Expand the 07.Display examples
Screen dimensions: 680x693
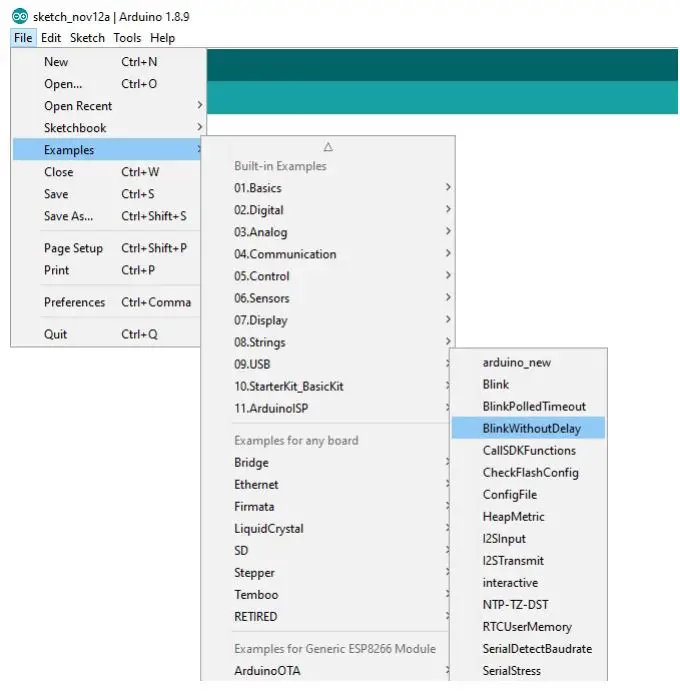328,320
